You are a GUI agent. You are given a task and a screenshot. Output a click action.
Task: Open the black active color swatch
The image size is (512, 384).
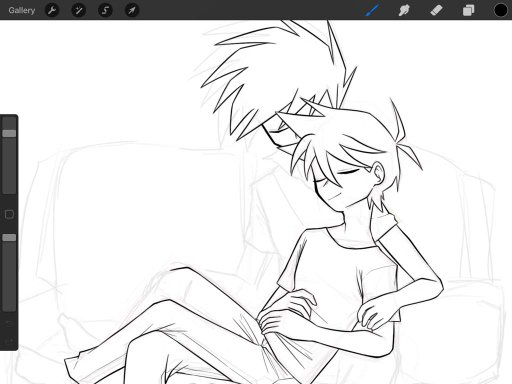(500, 10)
